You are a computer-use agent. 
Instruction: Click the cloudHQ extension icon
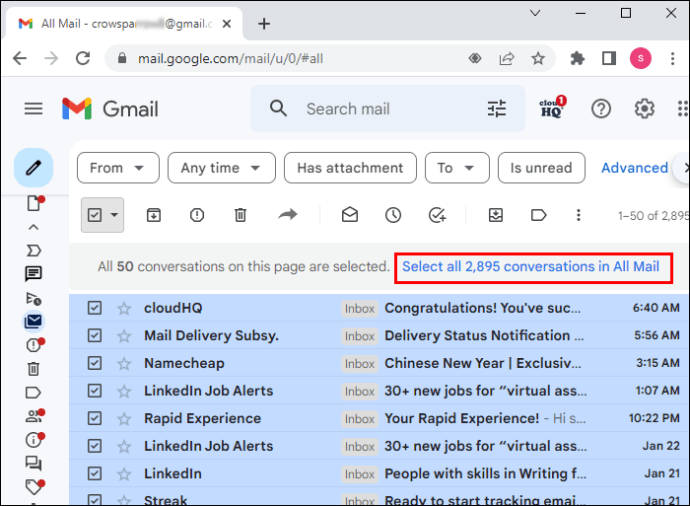point(552,107)
